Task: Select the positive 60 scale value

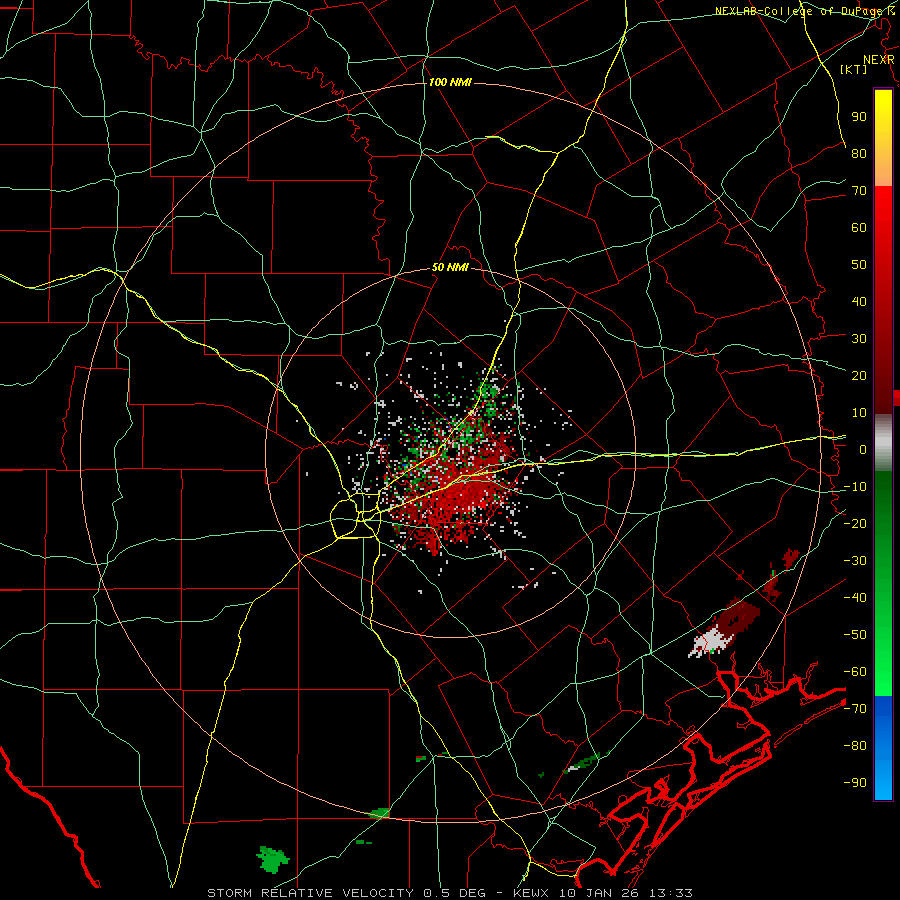Action: (859, 227)
